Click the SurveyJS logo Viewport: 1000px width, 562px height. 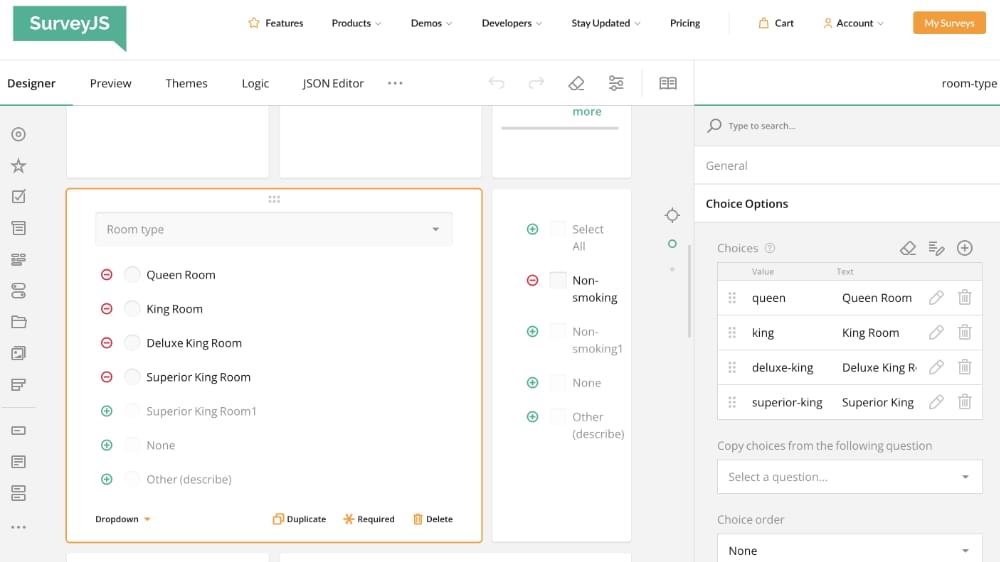tap(70, 27)
